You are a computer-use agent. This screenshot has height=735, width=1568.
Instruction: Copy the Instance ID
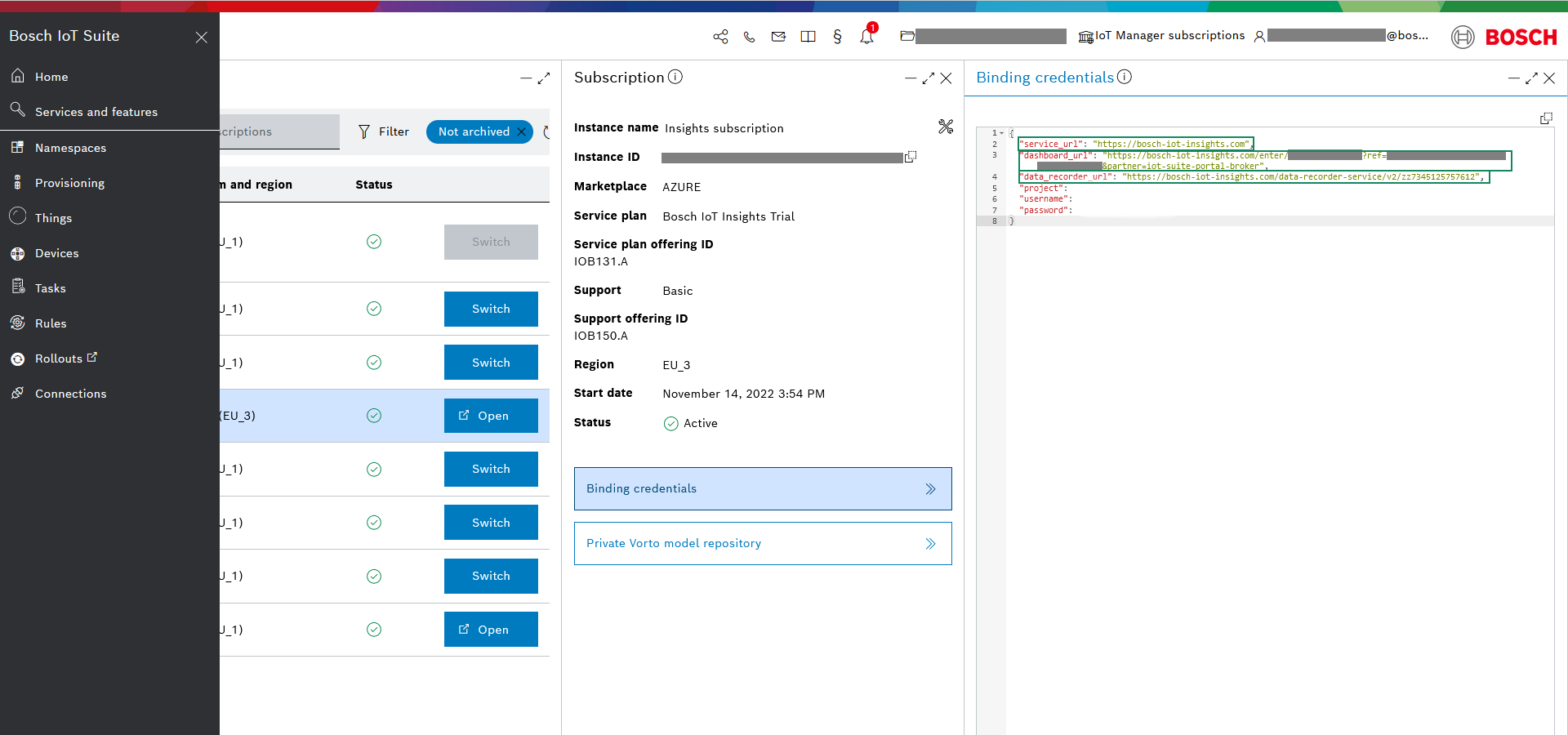(911, 157)
